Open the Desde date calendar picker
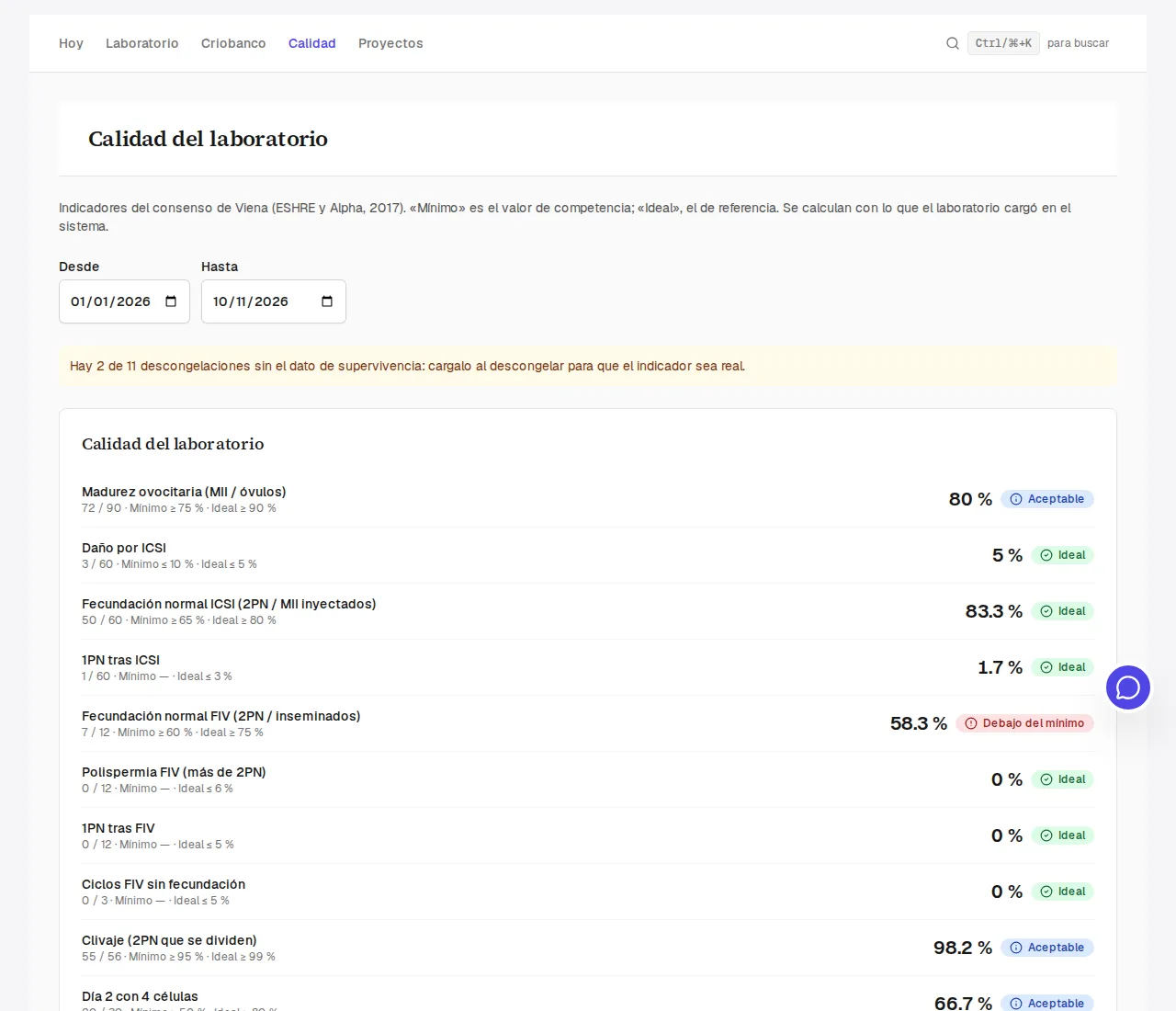Viewport: 1176px width, 1011px height. (x=171, y=301)
